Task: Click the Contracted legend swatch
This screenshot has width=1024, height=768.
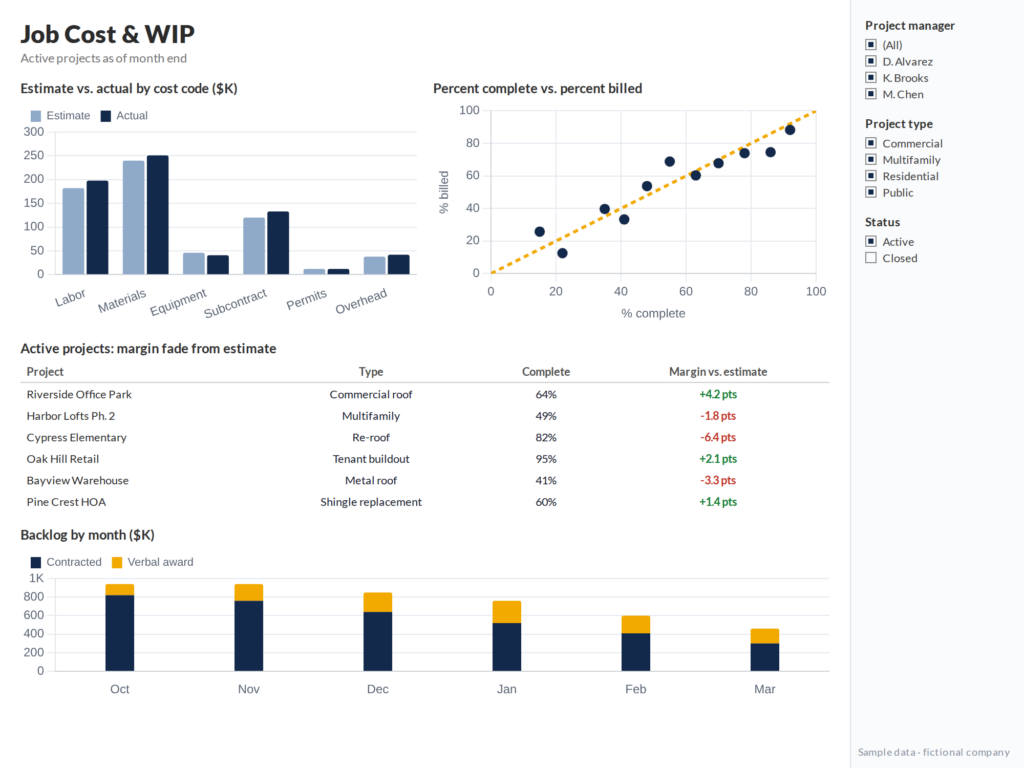Action: point(36,562)
